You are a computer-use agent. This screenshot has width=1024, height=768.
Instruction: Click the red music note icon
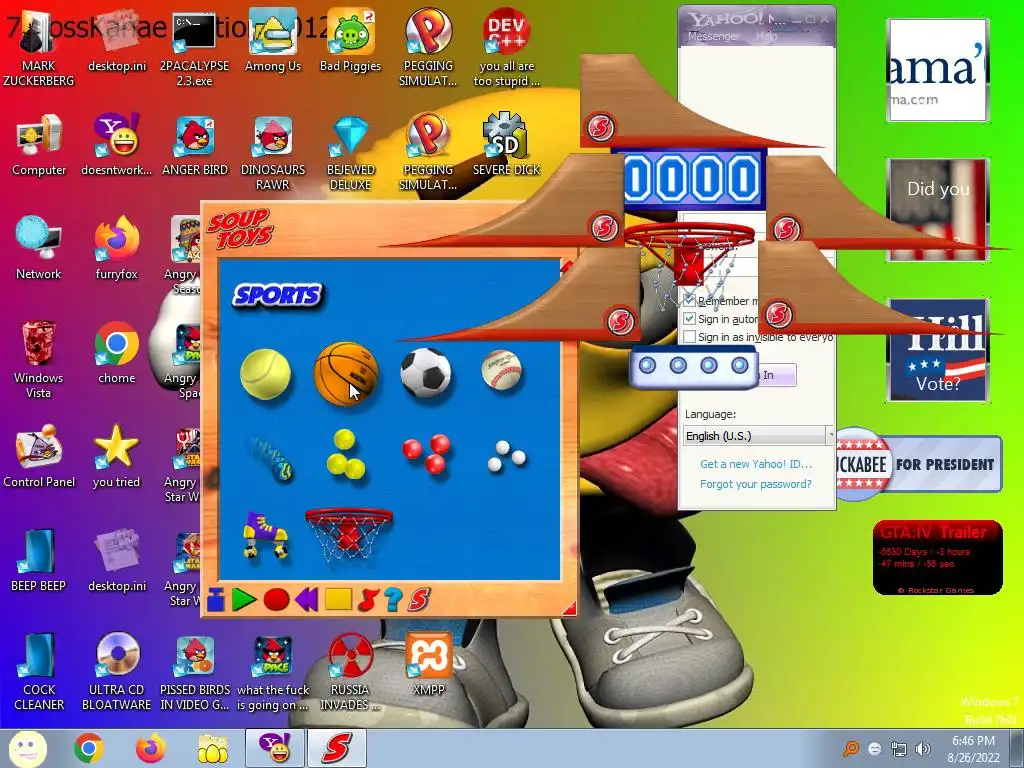click(x=369, y=600)
